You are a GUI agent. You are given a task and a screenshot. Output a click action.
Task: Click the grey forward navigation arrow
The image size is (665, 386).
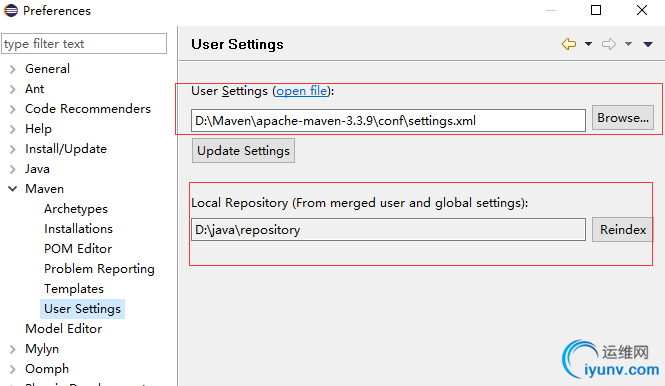click(x=609, y=44)
